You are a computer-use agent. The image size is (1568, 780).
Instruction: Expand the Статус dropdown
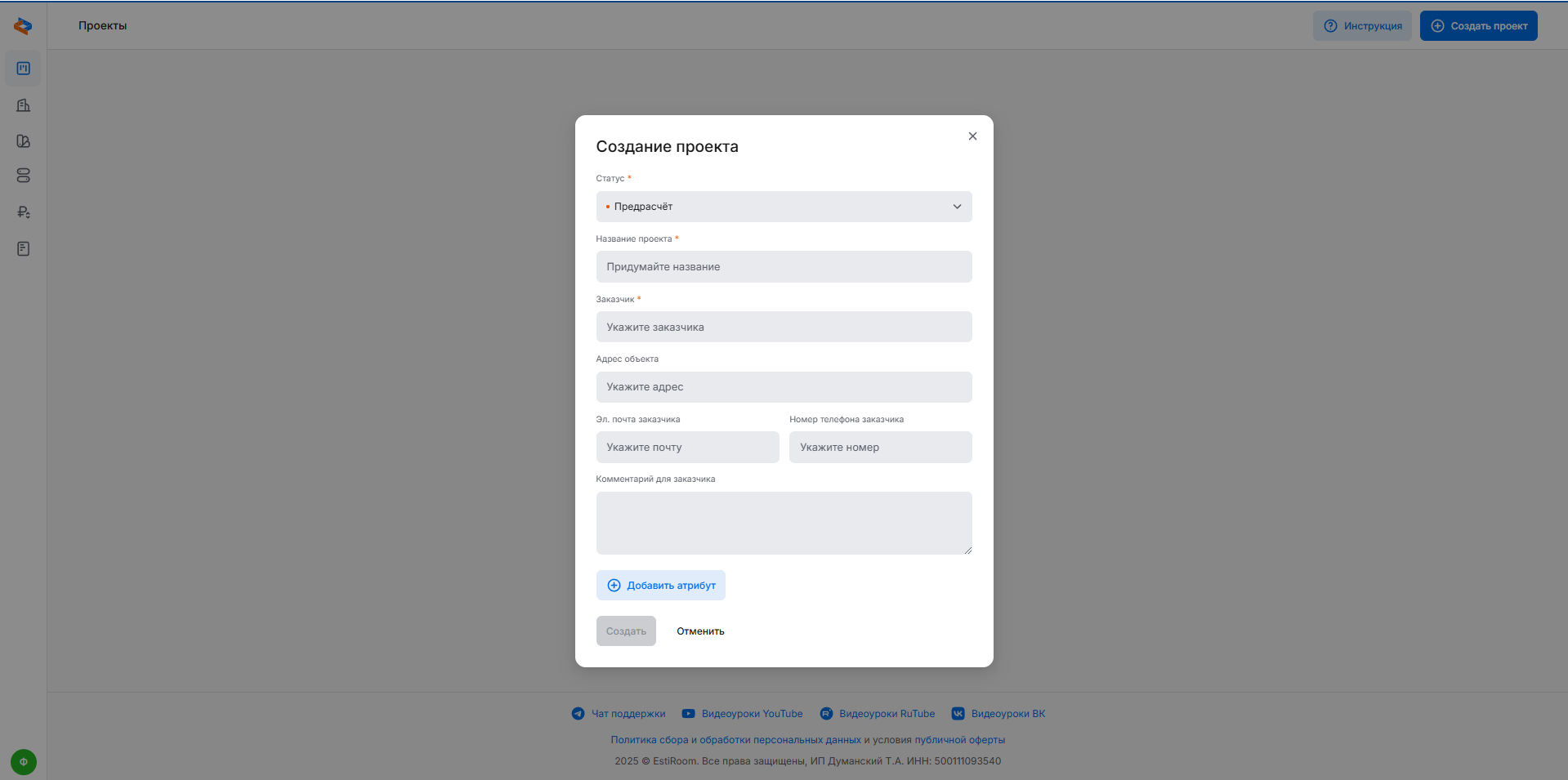pyautogui.click(x=784, y=207)
